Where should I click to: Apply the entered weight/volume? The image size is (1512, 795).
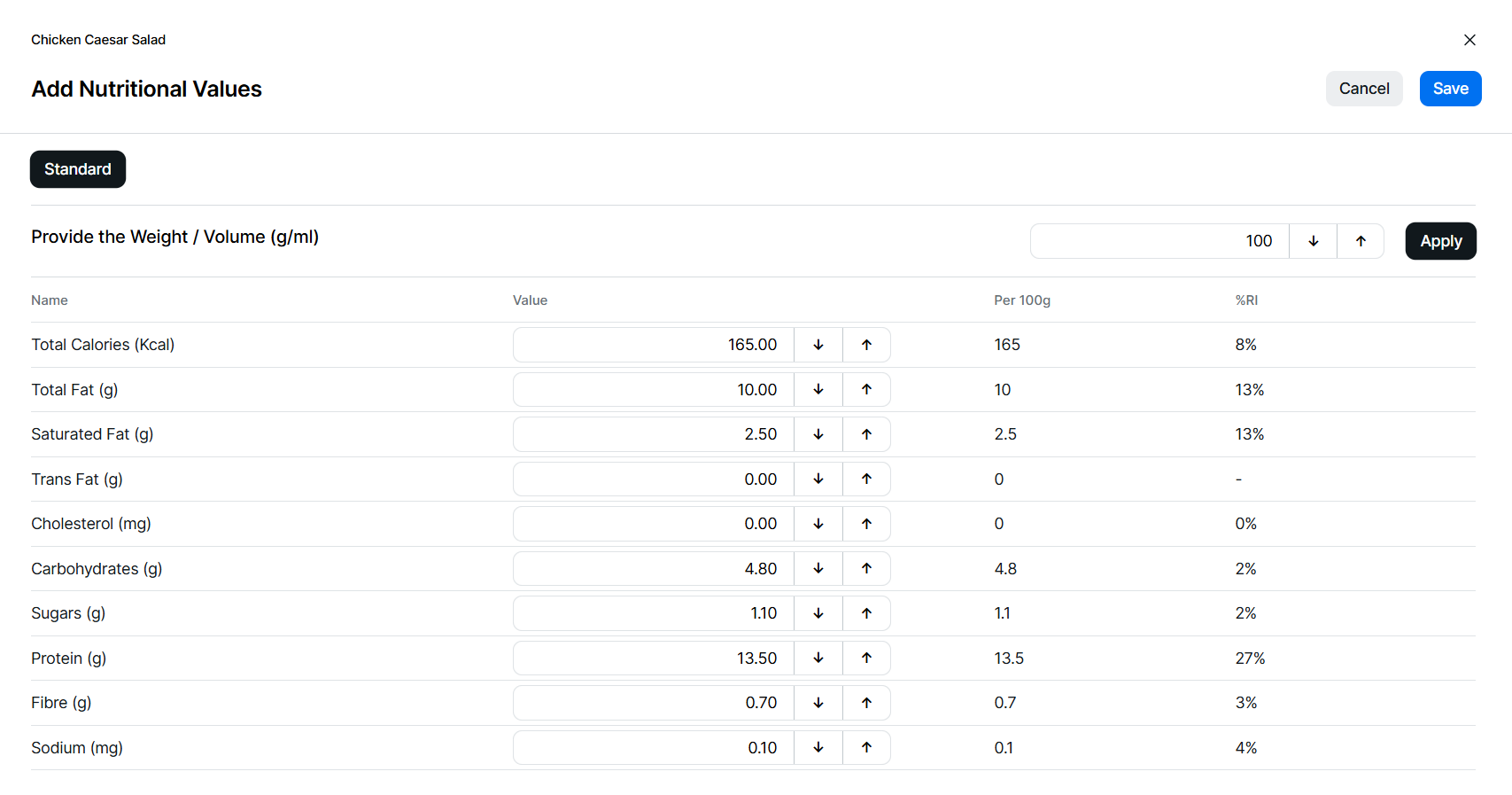pos(1440,241)
